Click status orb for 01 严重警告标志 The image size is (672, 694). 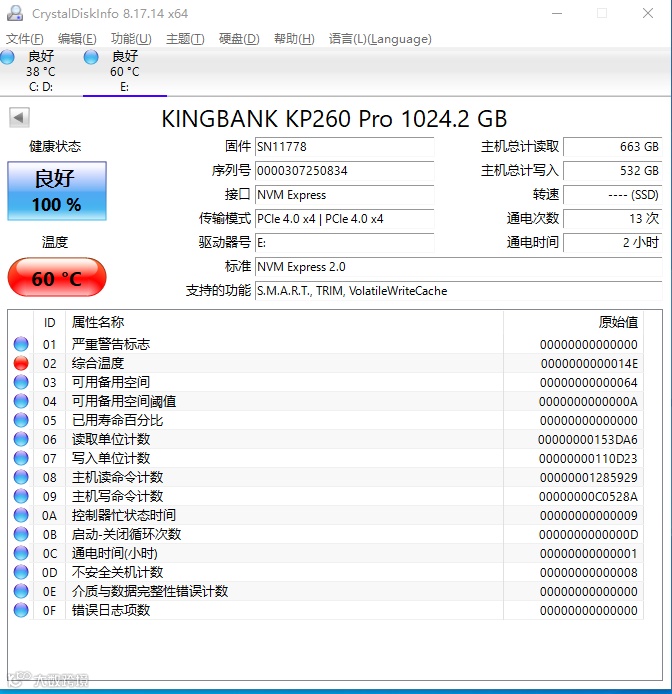(x=21, y=344)
